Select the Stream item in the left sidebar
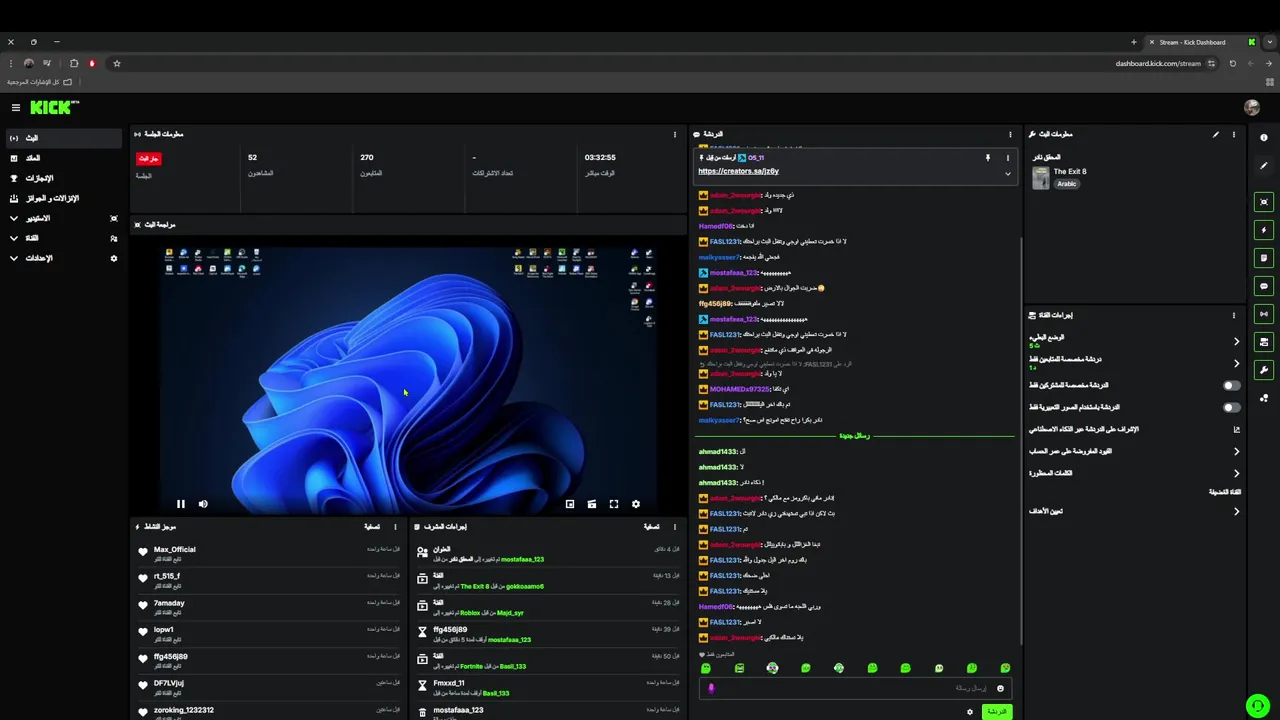Viewport: 1280px width, 720px height. click(x=63, y=138)
